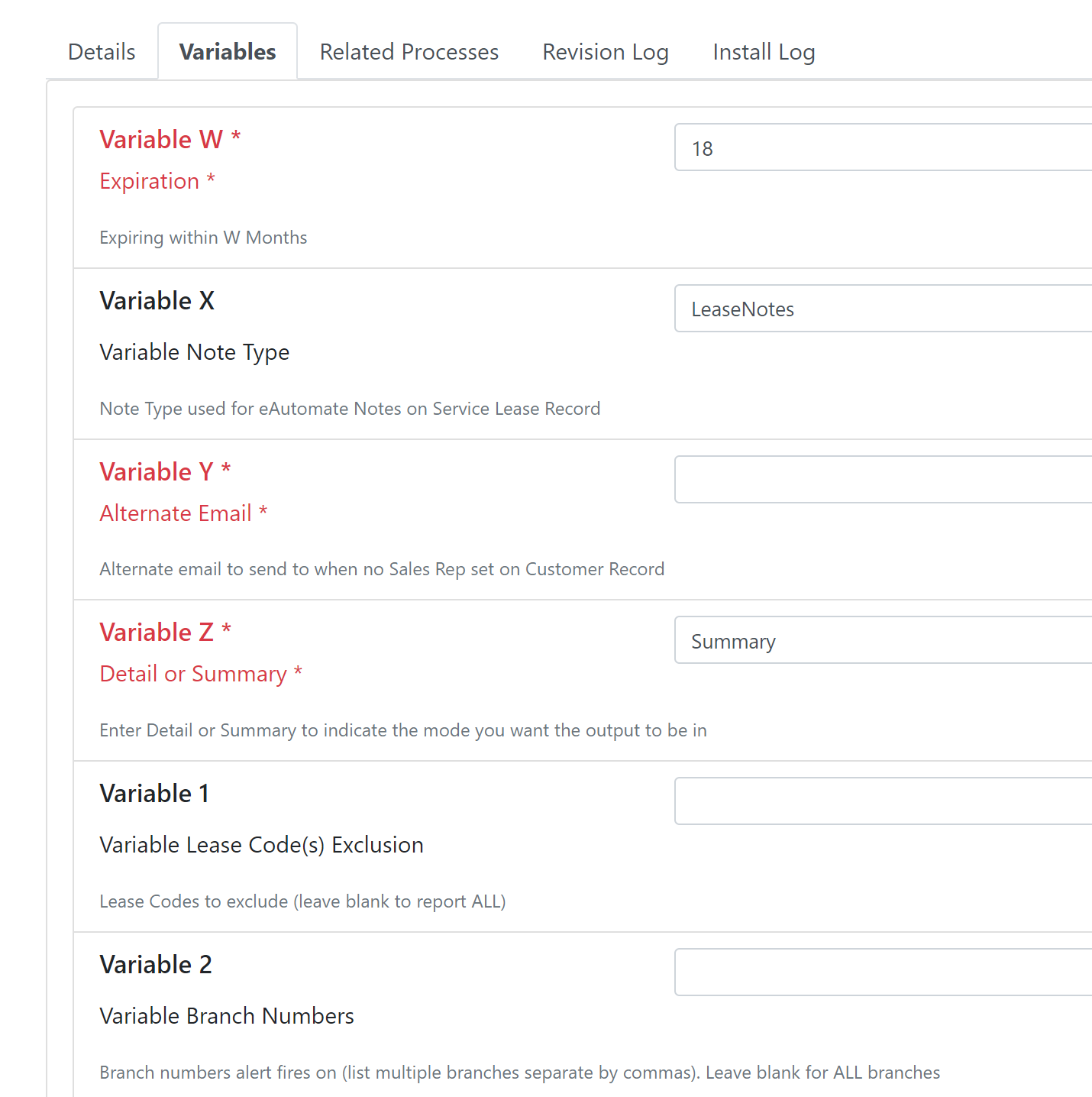Click the 'Note Type used for eAutomate Notes' description
This screenshot has width=1092, height=1097.
(350, 409)
